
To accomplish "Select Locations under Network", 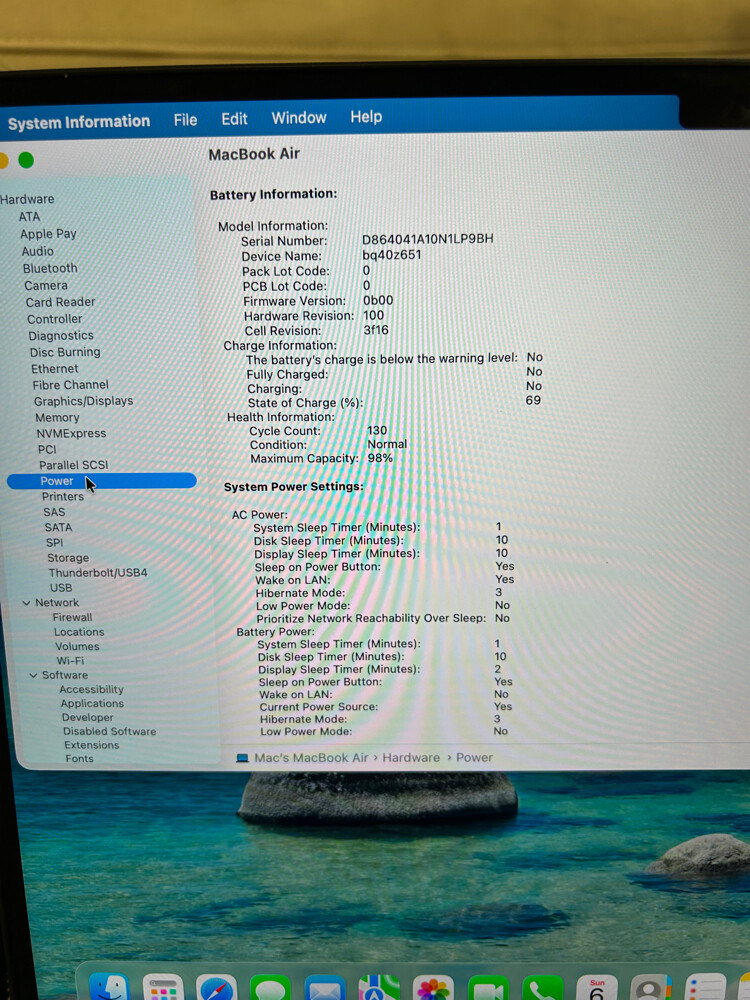I will point(79,632).
